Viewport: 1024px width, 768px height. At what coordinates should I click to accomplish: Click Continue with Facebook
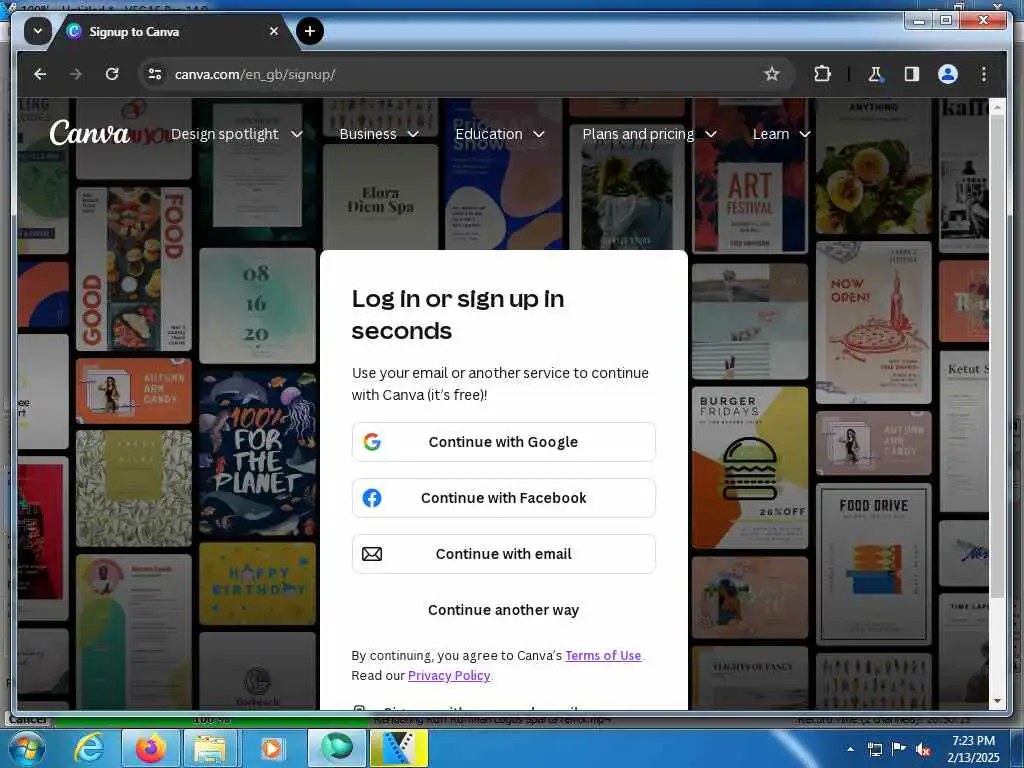504,498
